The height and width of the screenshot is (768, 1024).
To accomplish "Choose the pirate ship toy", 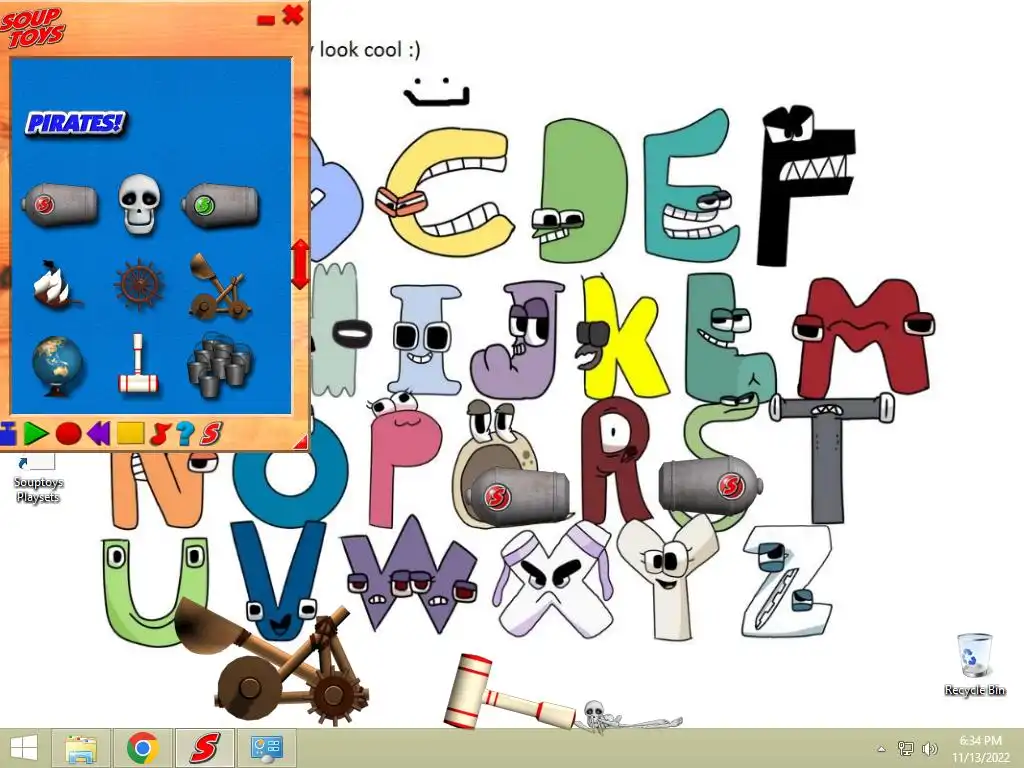I will click(x=57, y=284).
